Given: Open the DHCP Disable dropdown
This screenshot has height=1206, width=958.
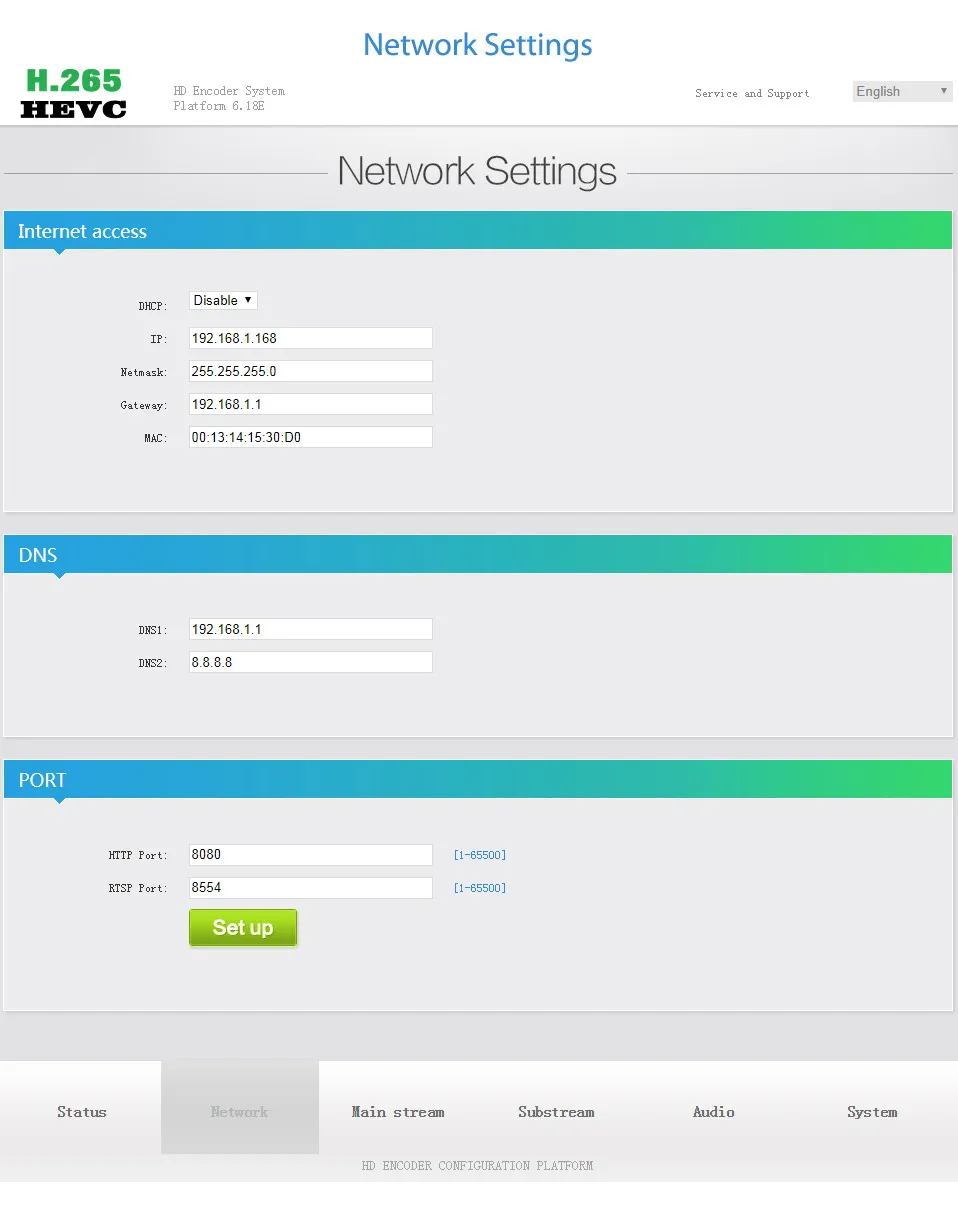Looking at the screenshot, I should click(224, 300).
